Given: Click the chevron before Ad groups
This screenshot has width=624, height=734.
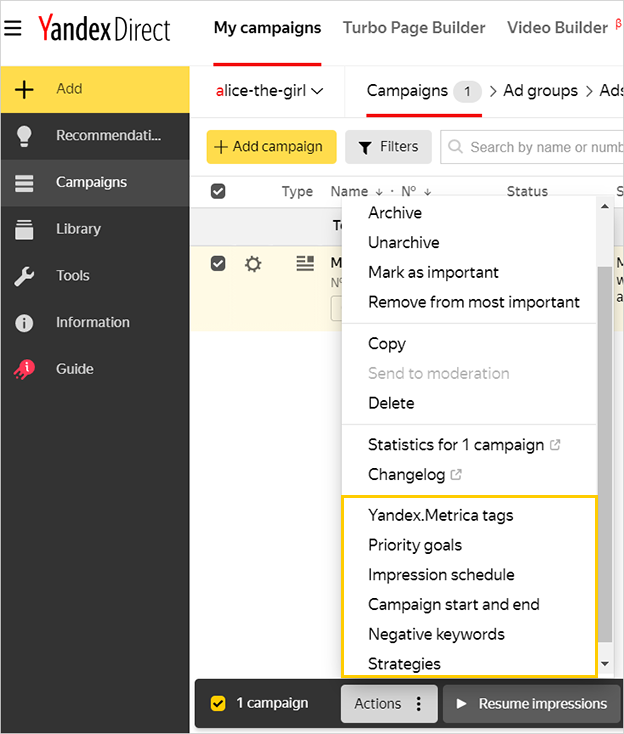Looking at the screenshot, I should 492,91.
